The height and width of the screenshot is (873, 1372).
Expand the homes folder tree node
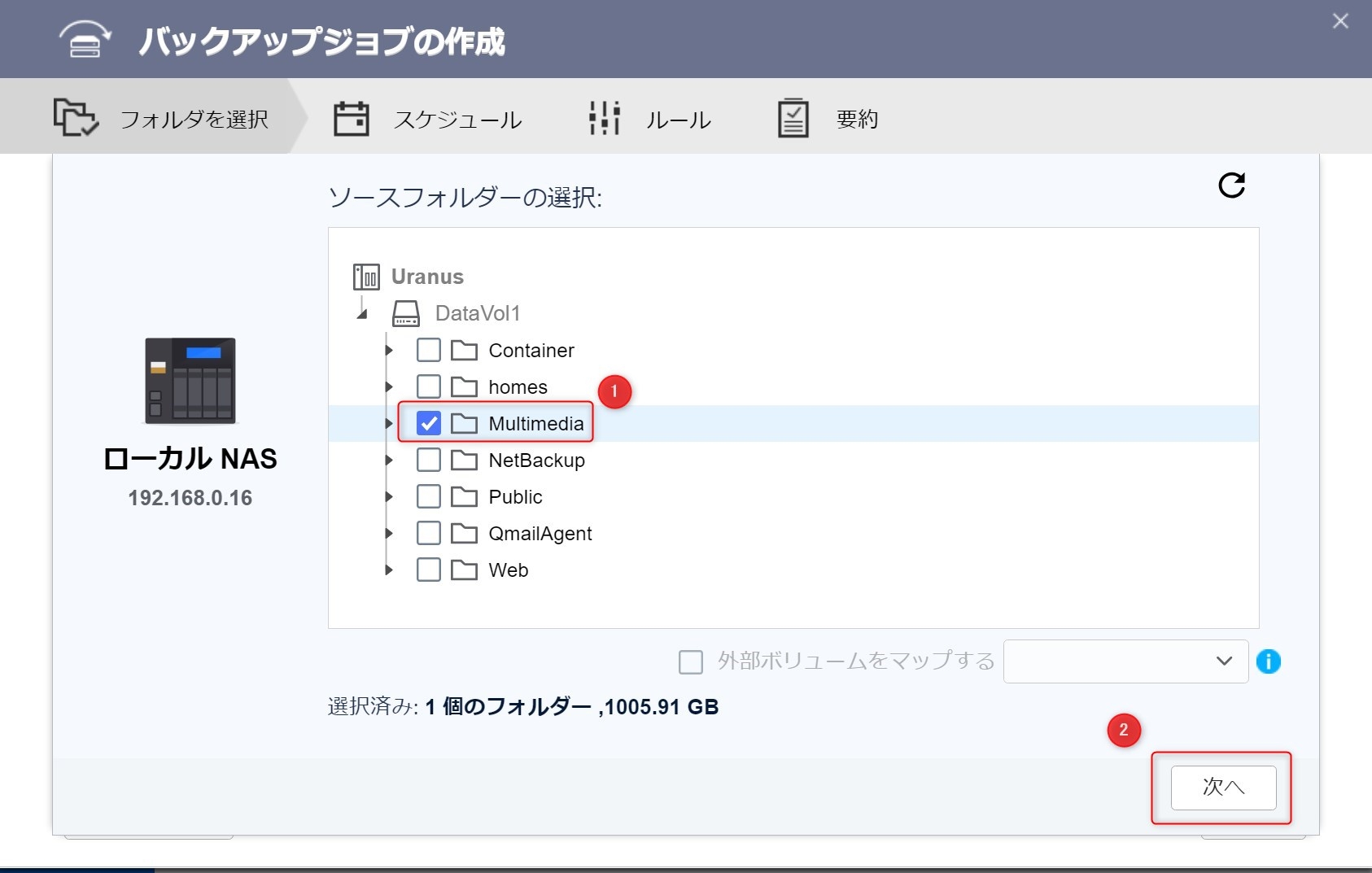389,387
